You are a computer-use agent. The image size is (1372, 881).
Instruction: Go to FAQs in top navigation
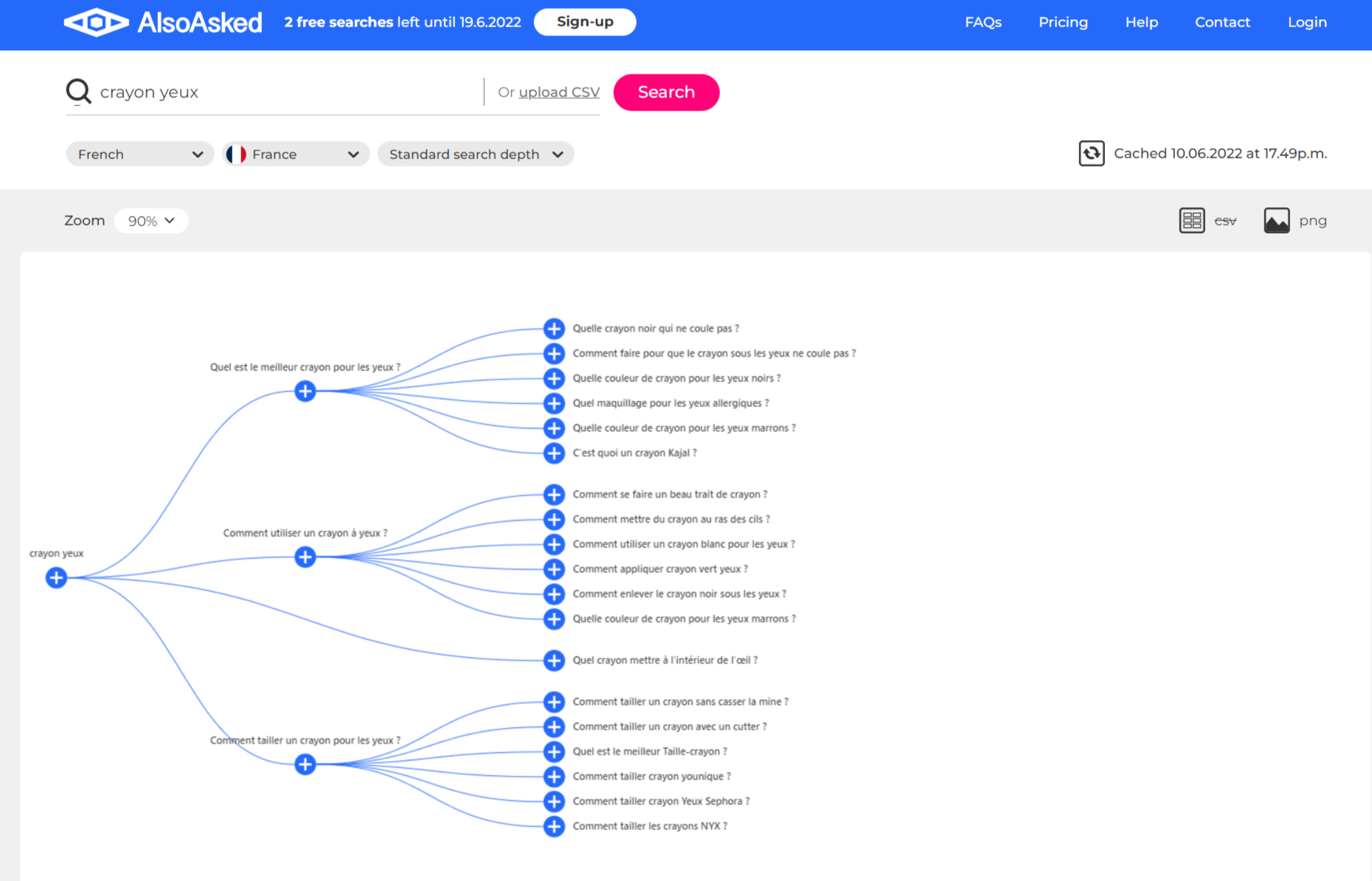coord(983,22)
